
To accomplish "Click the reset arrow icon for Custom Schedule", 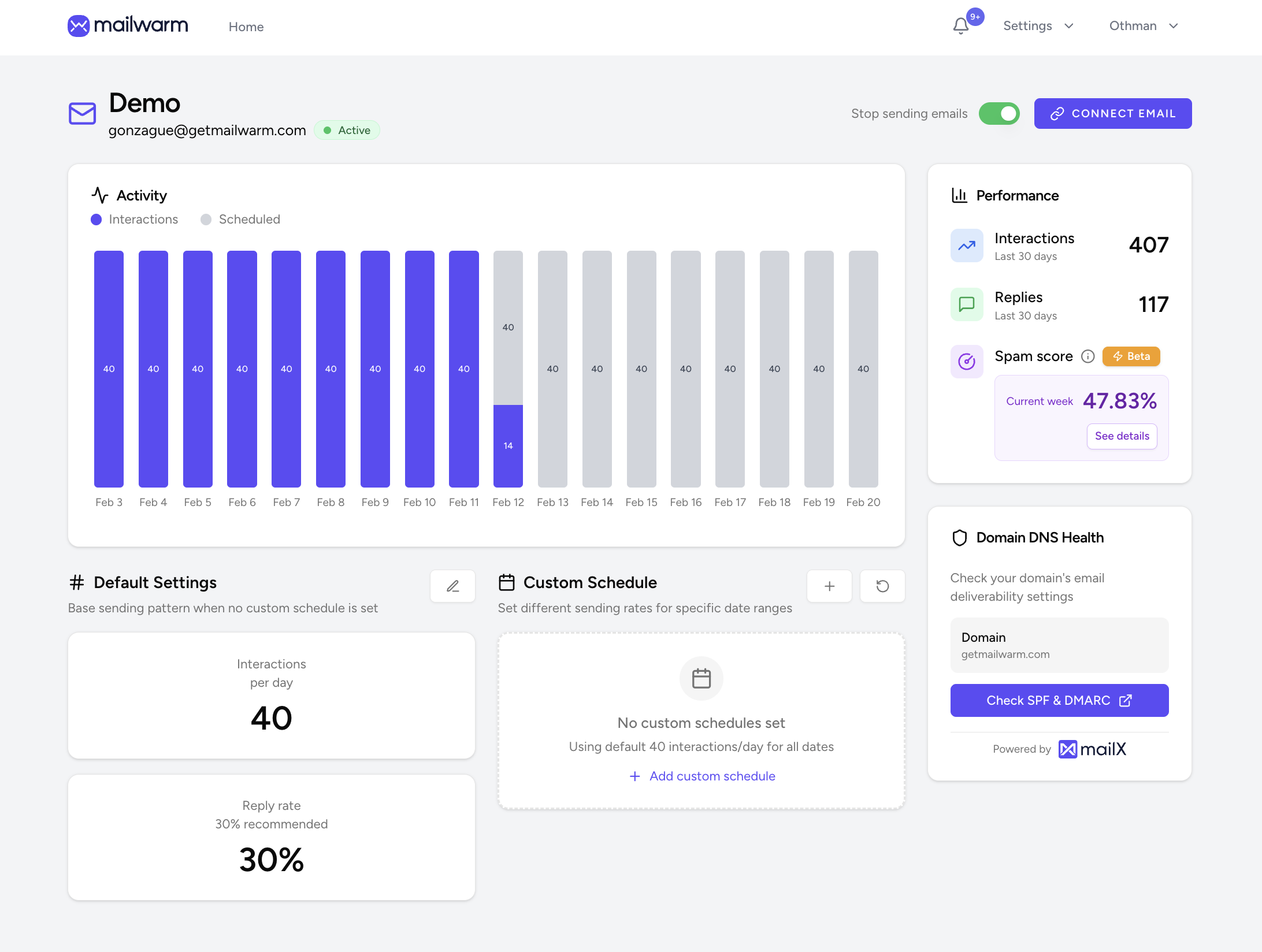I will pyautogui.click(x=882, y=586).
